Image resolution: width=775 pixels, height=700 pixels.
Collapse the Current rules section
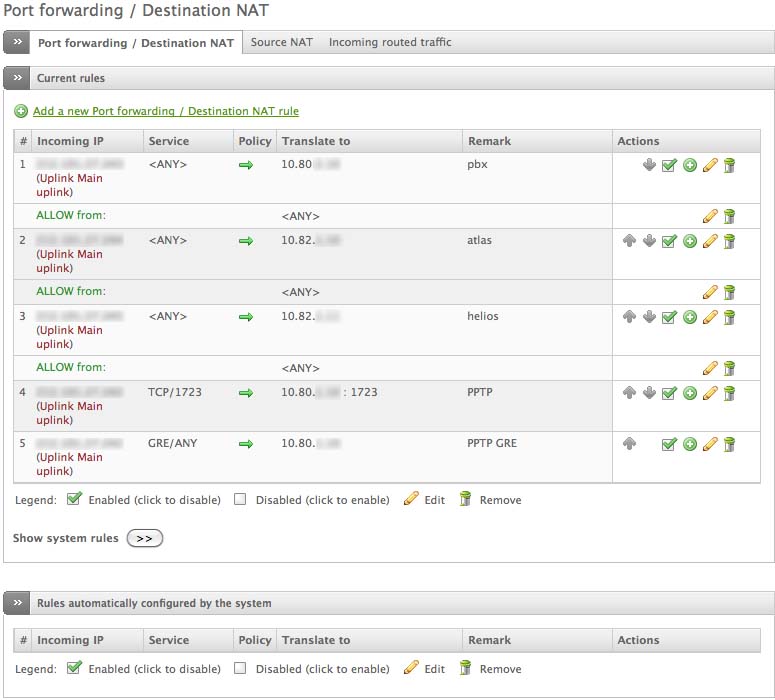click(17, 78)
